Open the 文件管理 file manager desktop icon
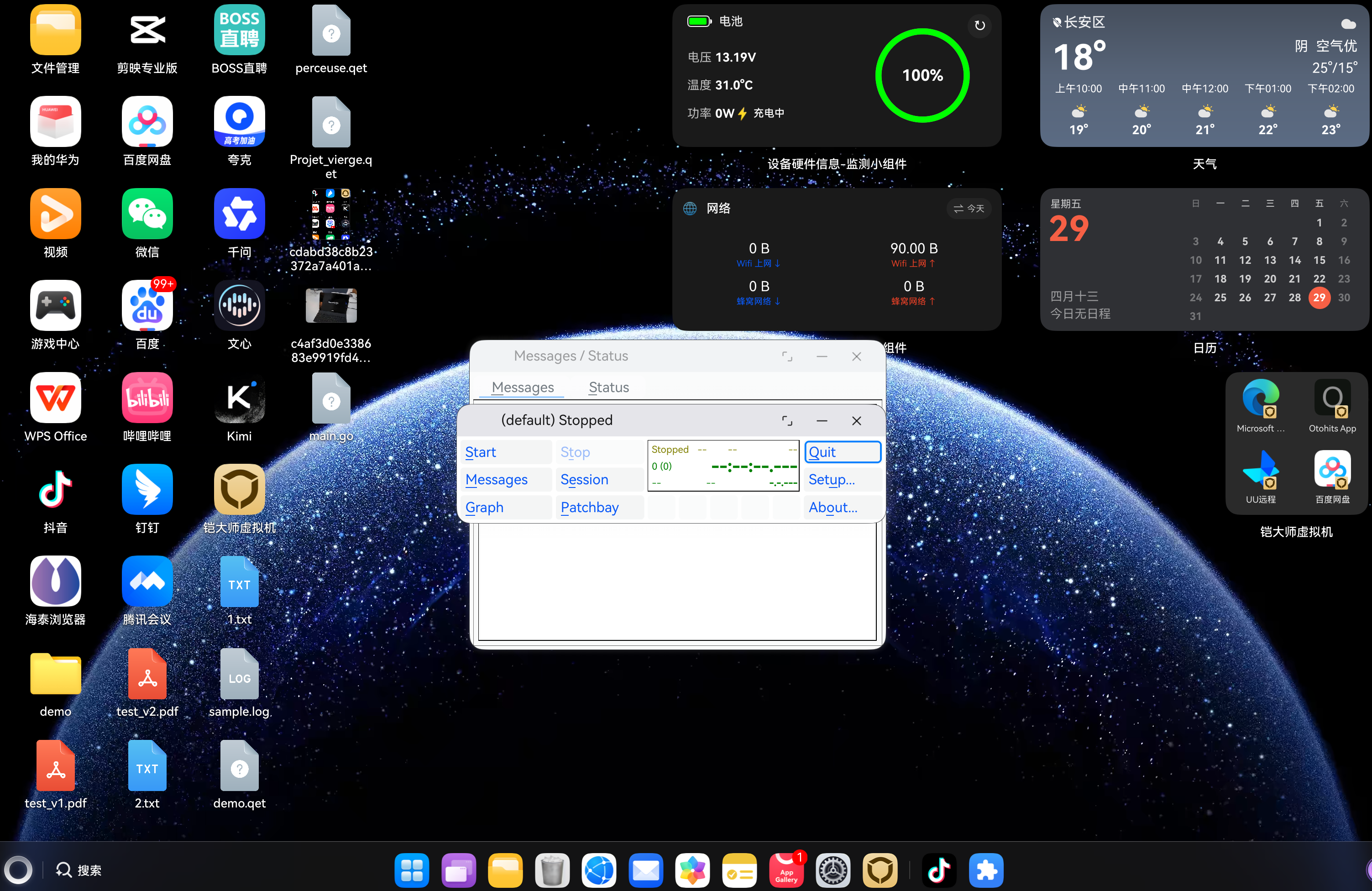Viewport: 1372px width, 891px height. 55,31
